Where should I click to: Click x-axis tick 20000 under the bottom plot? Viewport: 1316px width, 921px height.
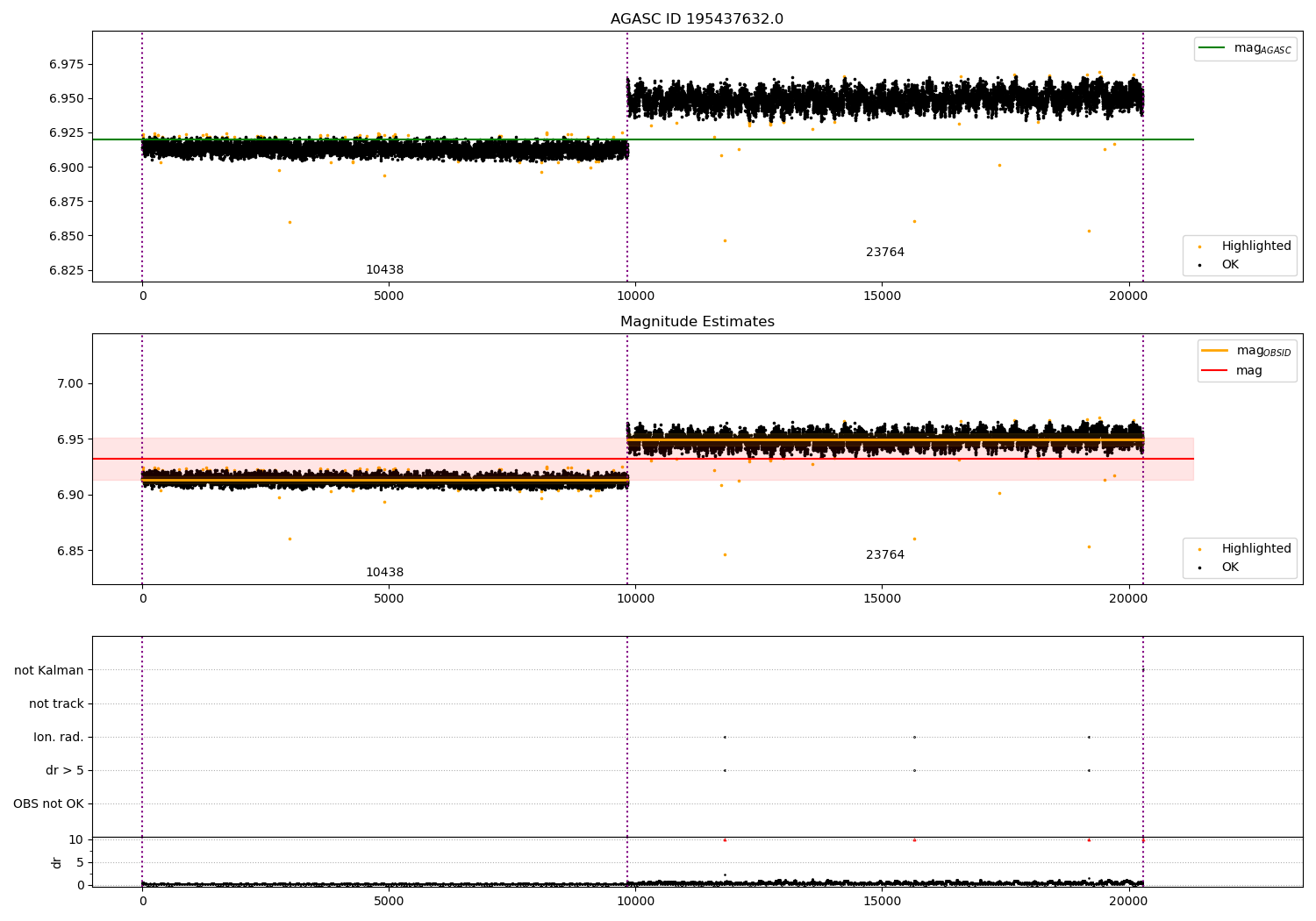(1128, 901)
